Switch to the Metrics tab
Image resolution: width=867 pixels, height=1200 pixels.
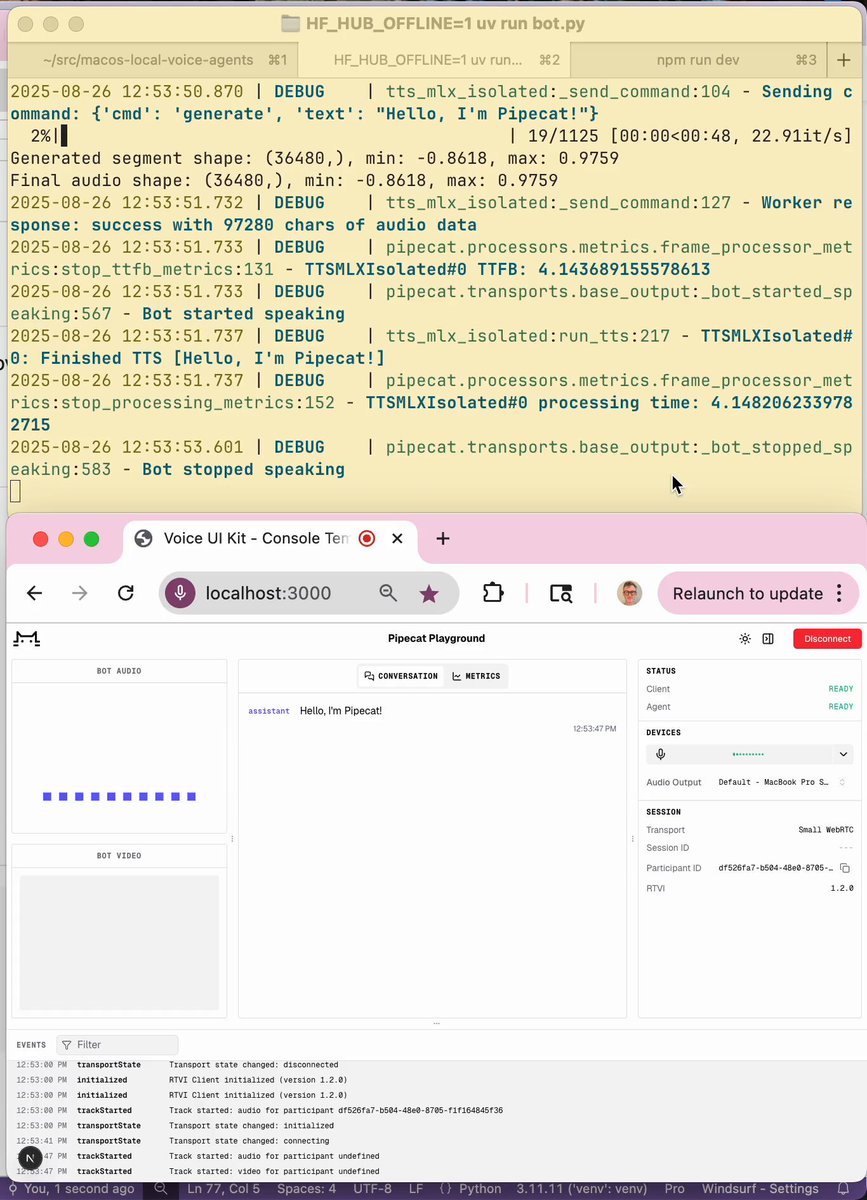pos(476,676)
